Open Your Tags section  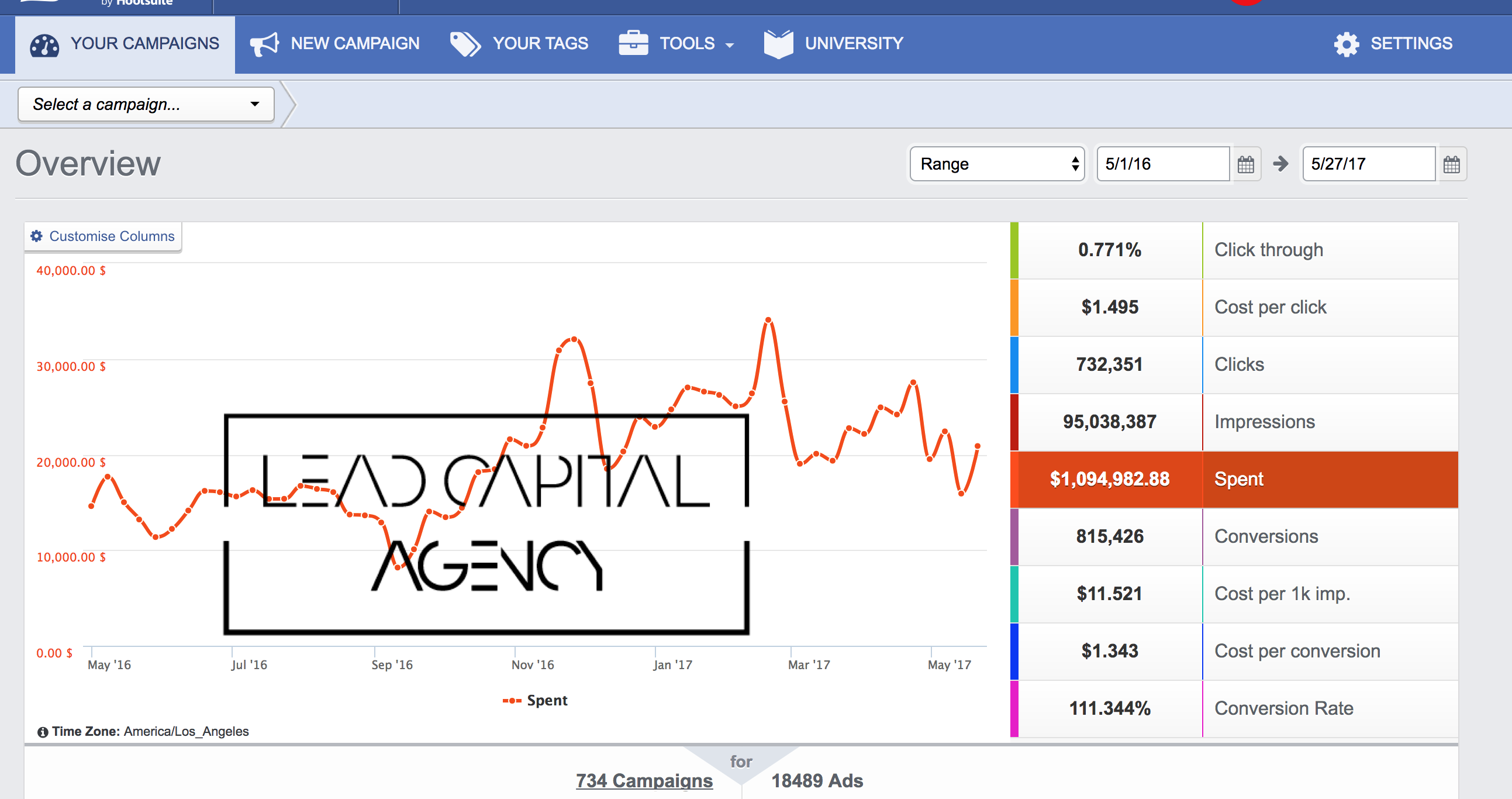click(519, 44)
